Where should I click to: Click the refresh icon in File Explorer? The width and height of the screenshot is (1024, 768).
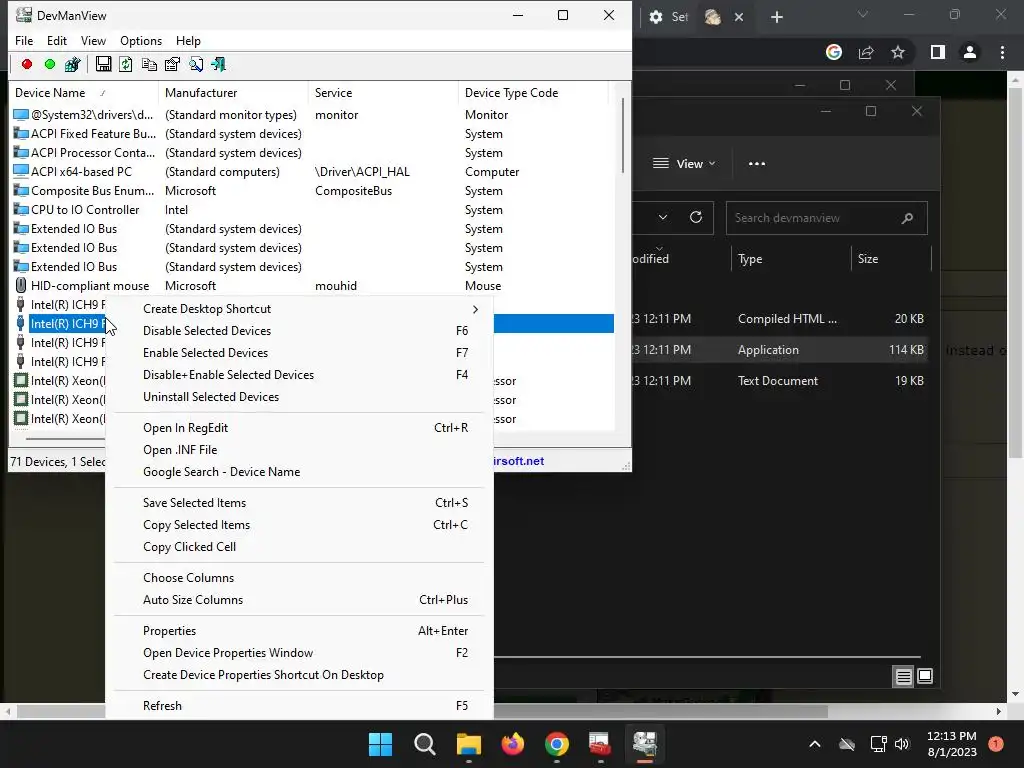point(696,217)
